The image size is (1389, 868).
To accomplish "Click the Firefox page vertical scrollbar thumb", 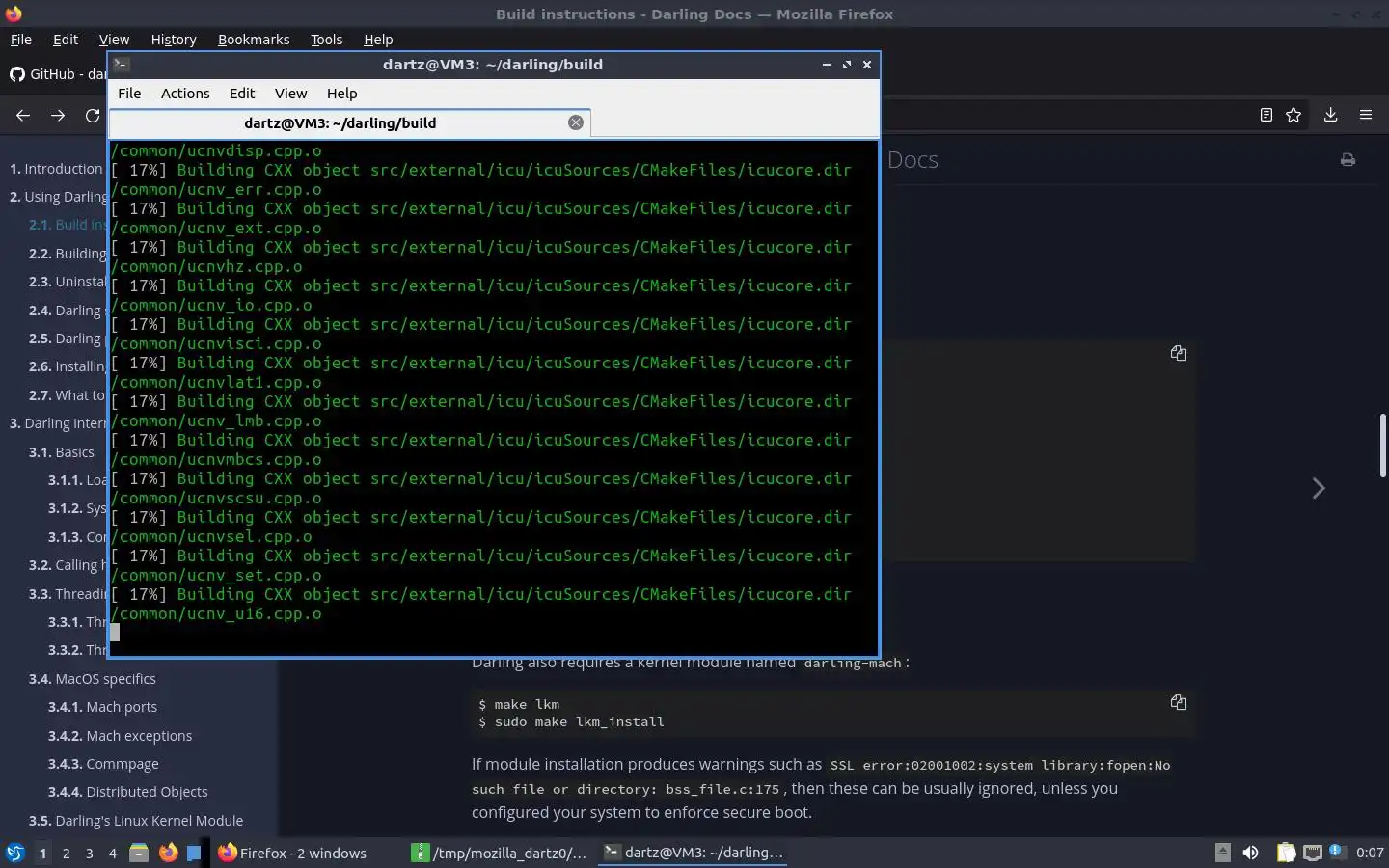I will click(x=1382, y=445).
